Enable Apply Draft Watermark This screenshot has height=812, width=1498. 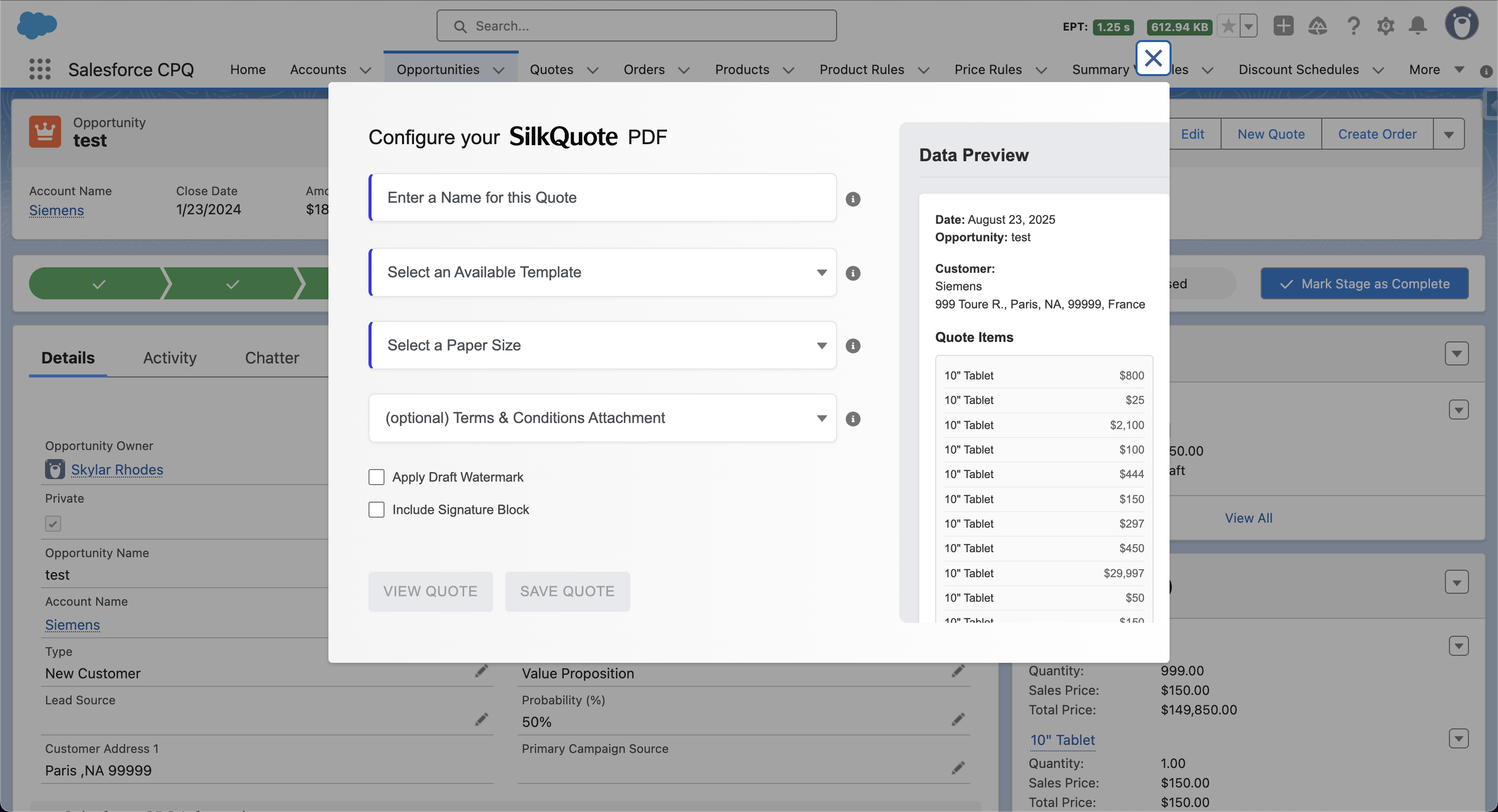[376, 477]
